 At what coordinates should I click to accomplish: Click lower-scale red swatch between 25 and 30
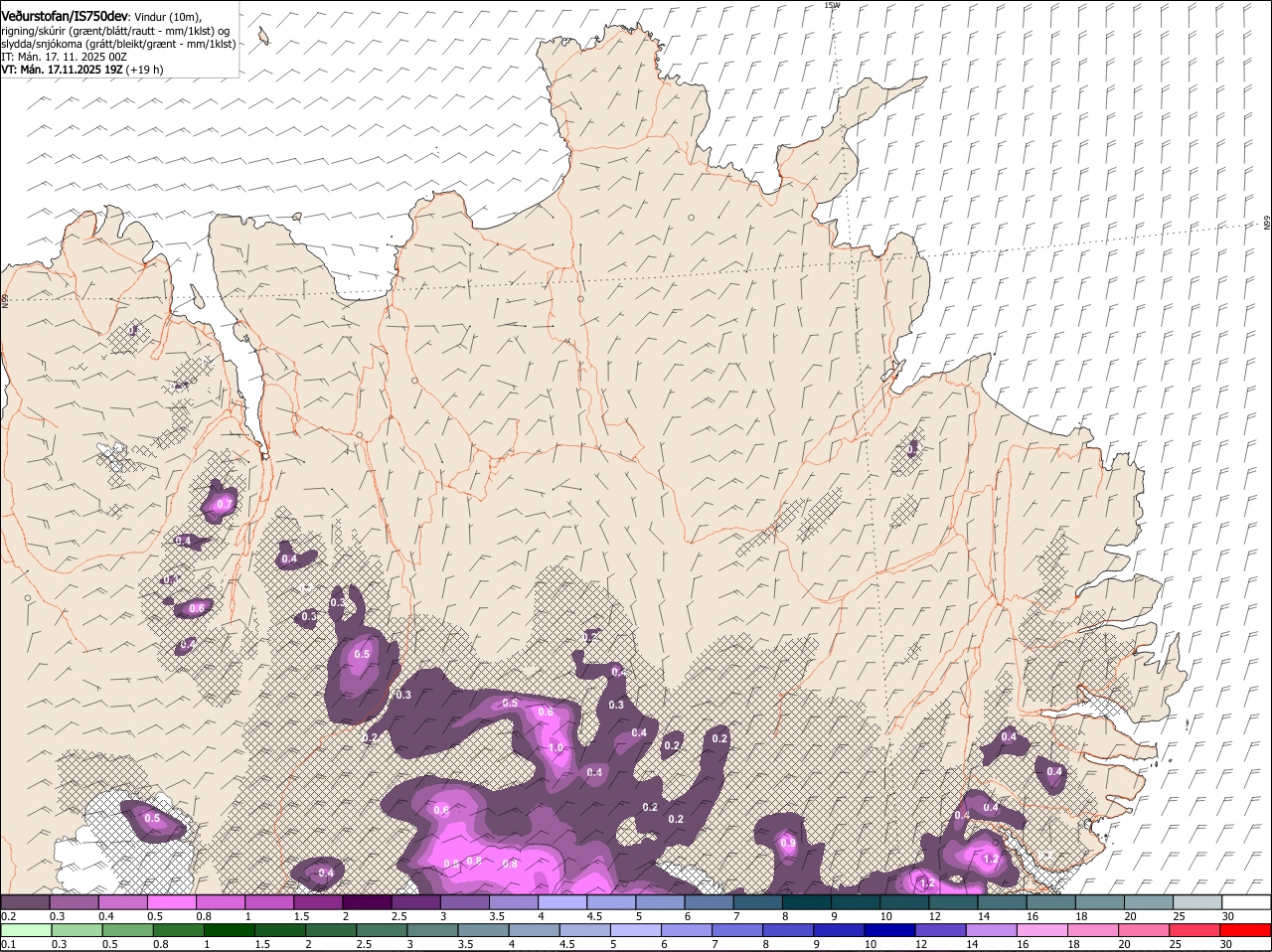click(1194, 930)
